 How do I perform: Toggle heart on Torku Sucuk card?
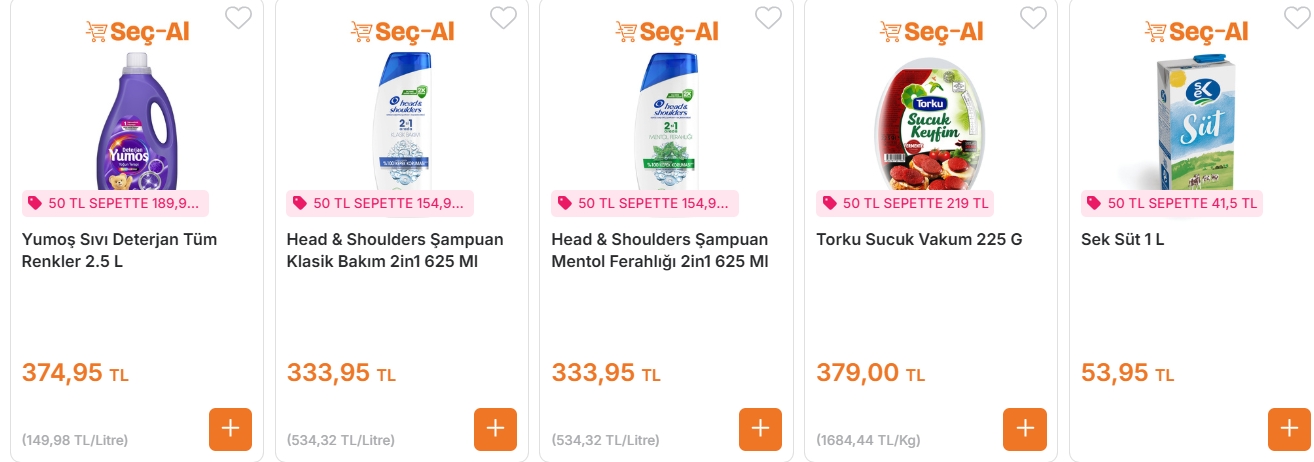pyautogui.click(x=1033, y=18)
